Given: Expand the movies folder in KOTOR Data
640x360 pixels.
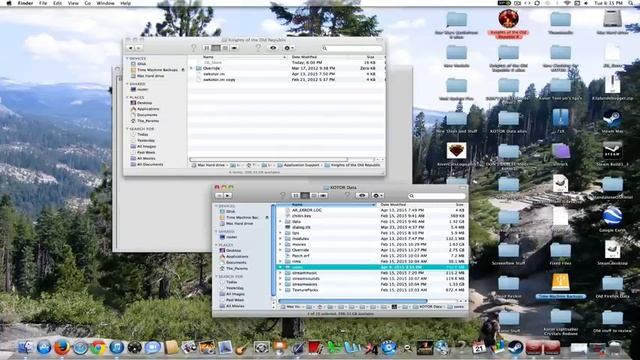Looking at the screenshot, I should [280, 244].
